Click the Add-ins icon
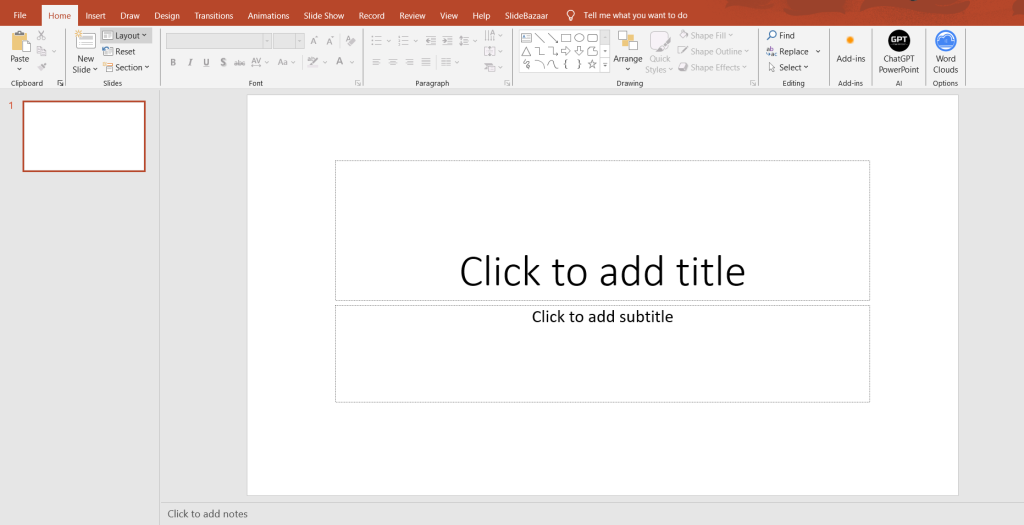Image resolution: width=1024 pixels, height=525 pixels. (850, 41)
